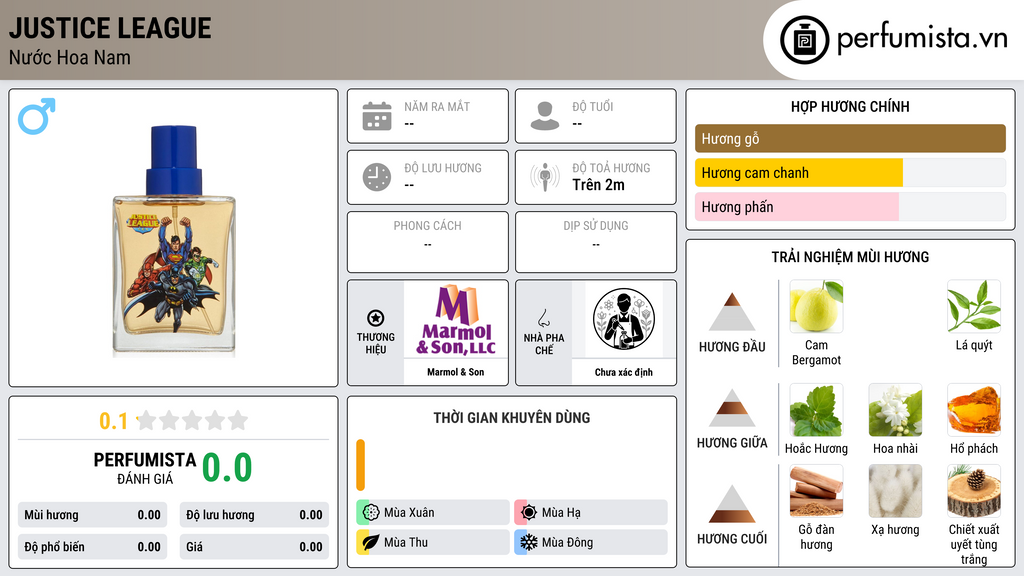Viewport: 1024px width, 576px height.
Task: Click the person icon for Độ tuổi
Action: click(x=545, y=116)
